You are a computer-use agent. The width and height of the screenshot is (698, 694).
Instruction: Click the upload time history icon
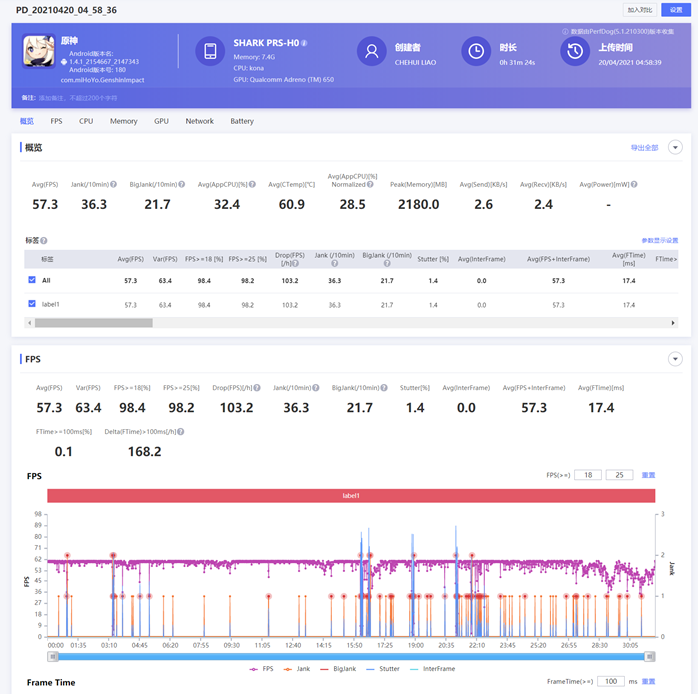[574, 52]
